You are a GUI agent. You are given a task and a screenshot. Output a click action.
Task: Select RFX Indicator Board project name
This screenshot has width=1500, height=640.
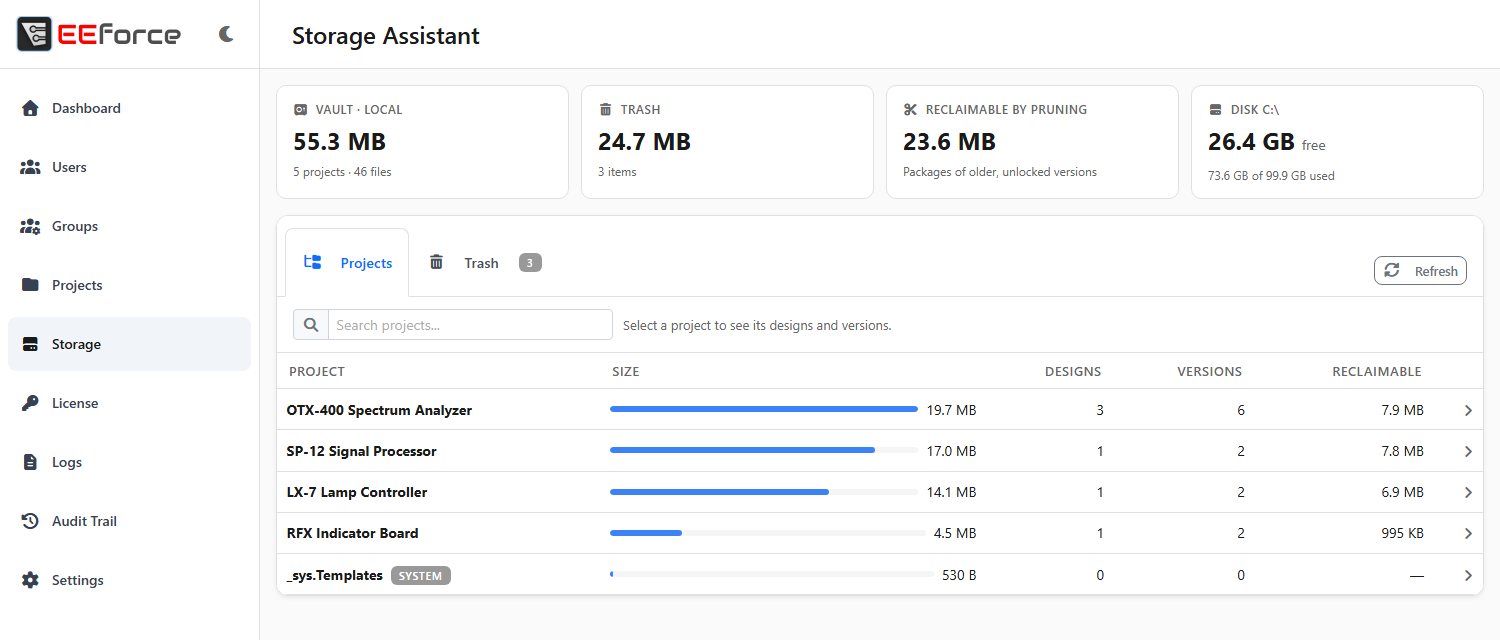click(x=352, y=533)
